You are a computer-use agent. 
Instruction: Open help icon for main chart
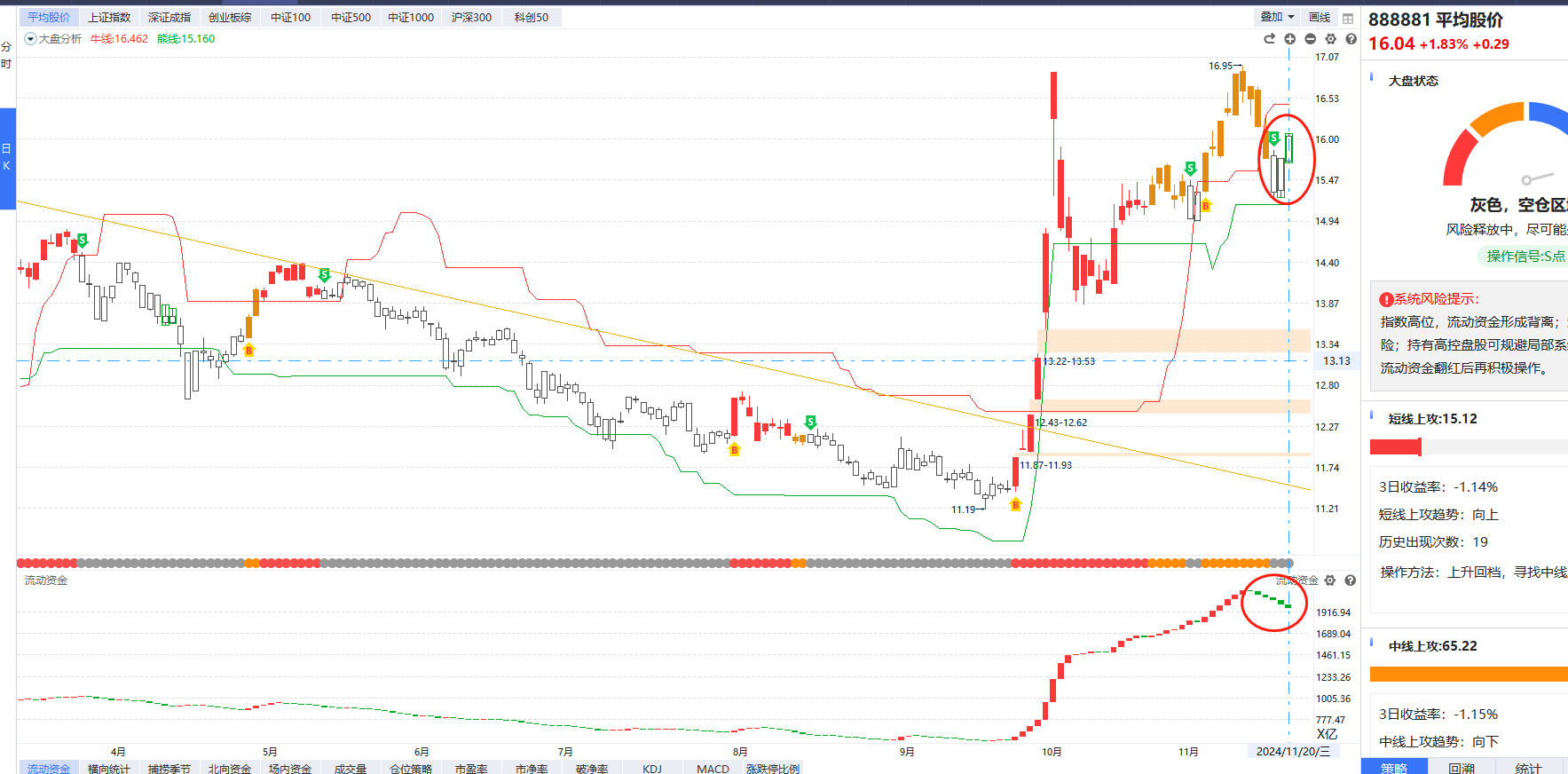(1351, 39)
